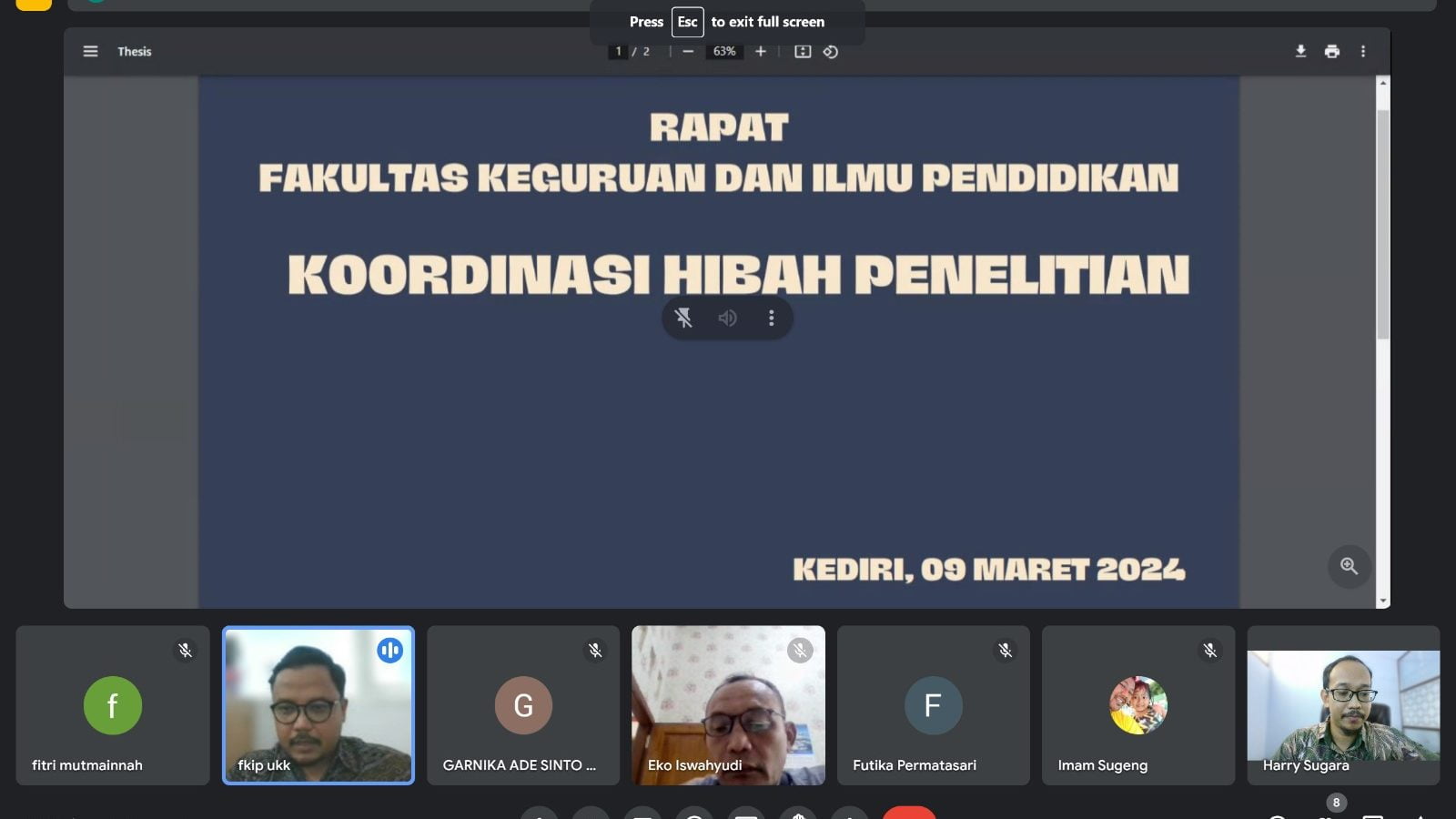Screen dimensions: 1456x819
Task: Select the fkip ukk participant tile
Action: [318, 705]
